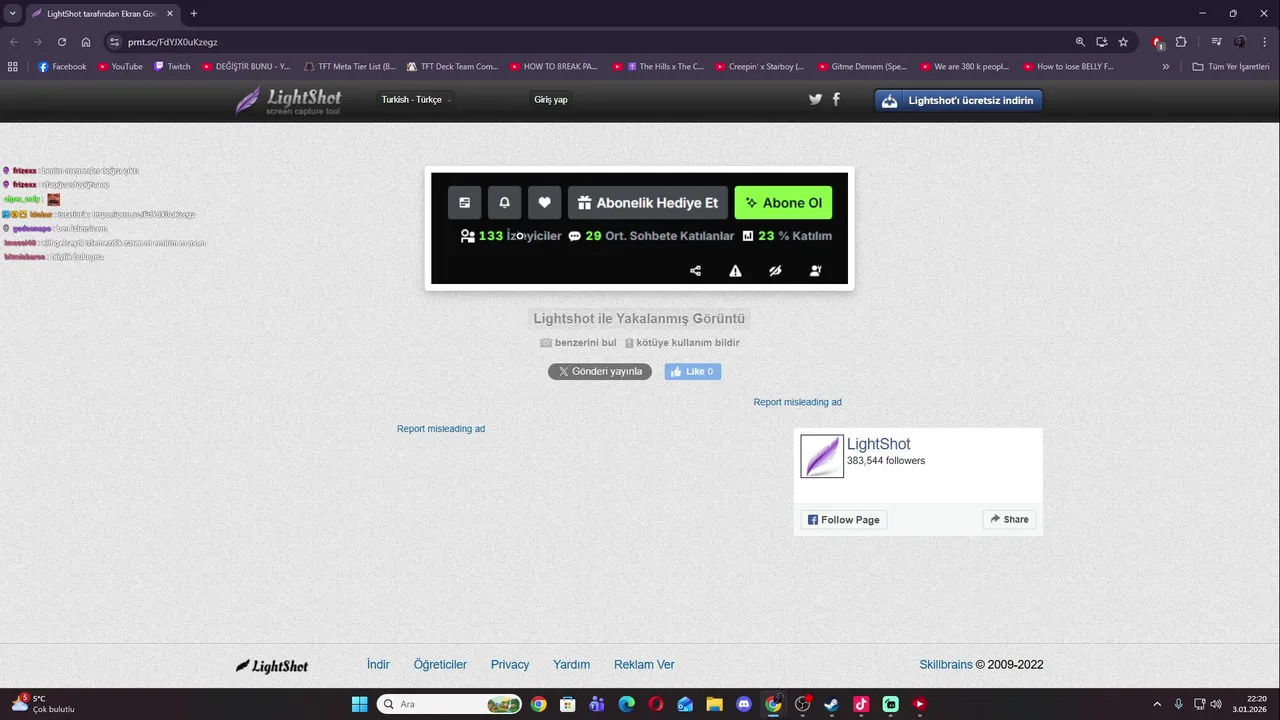Open the YouTube bookmark
The image size is (1280, 720).
pos(120,67)
